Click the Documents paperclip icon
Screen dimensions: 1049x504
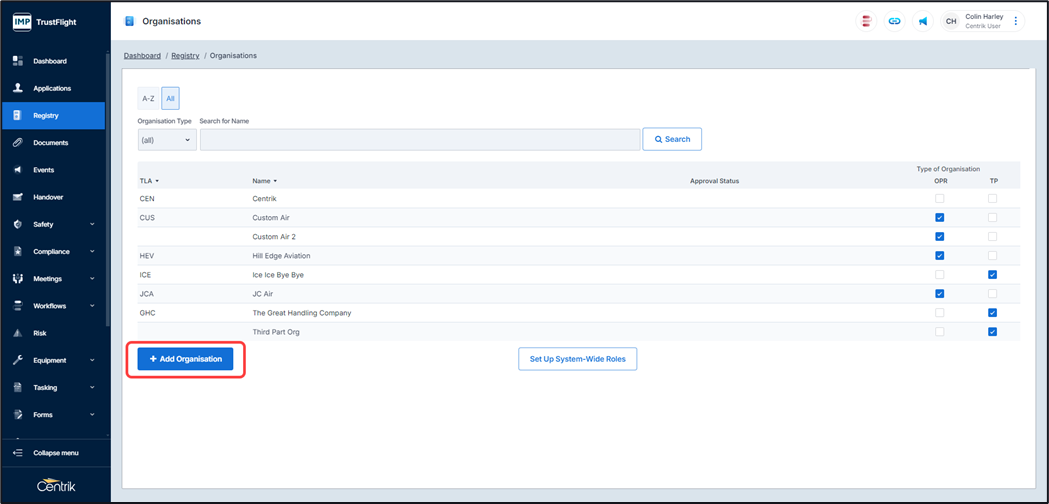click(x=17, y=143)
